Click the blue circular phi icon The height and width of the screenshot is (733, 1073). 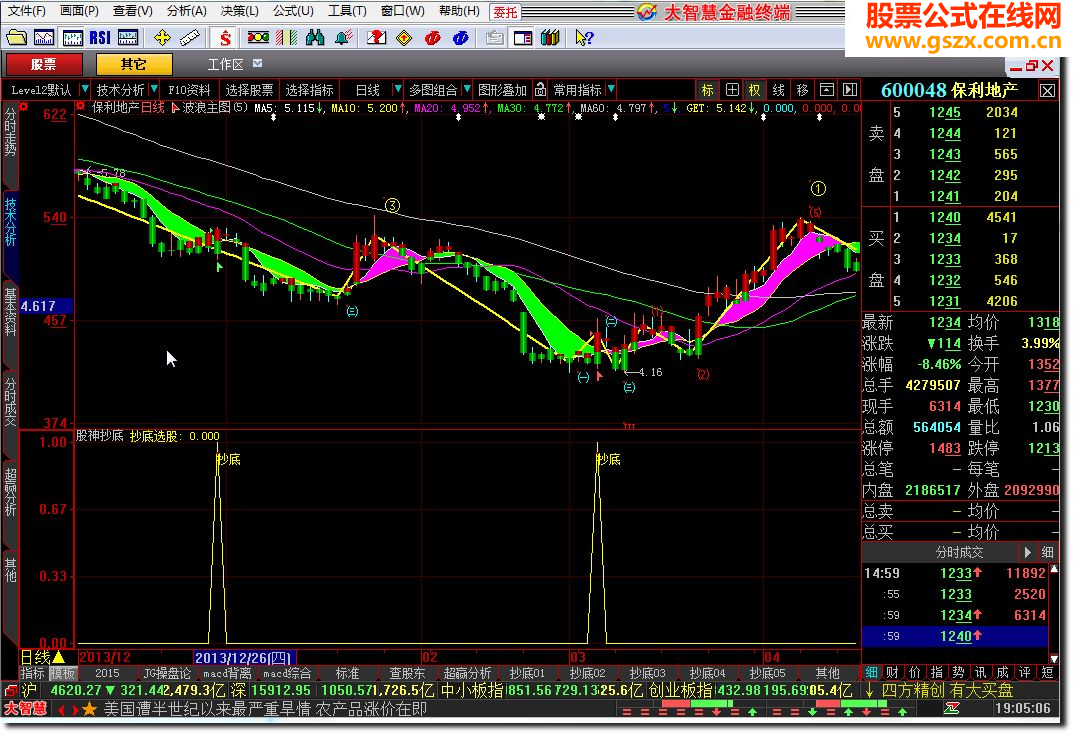tap(461, 38)
